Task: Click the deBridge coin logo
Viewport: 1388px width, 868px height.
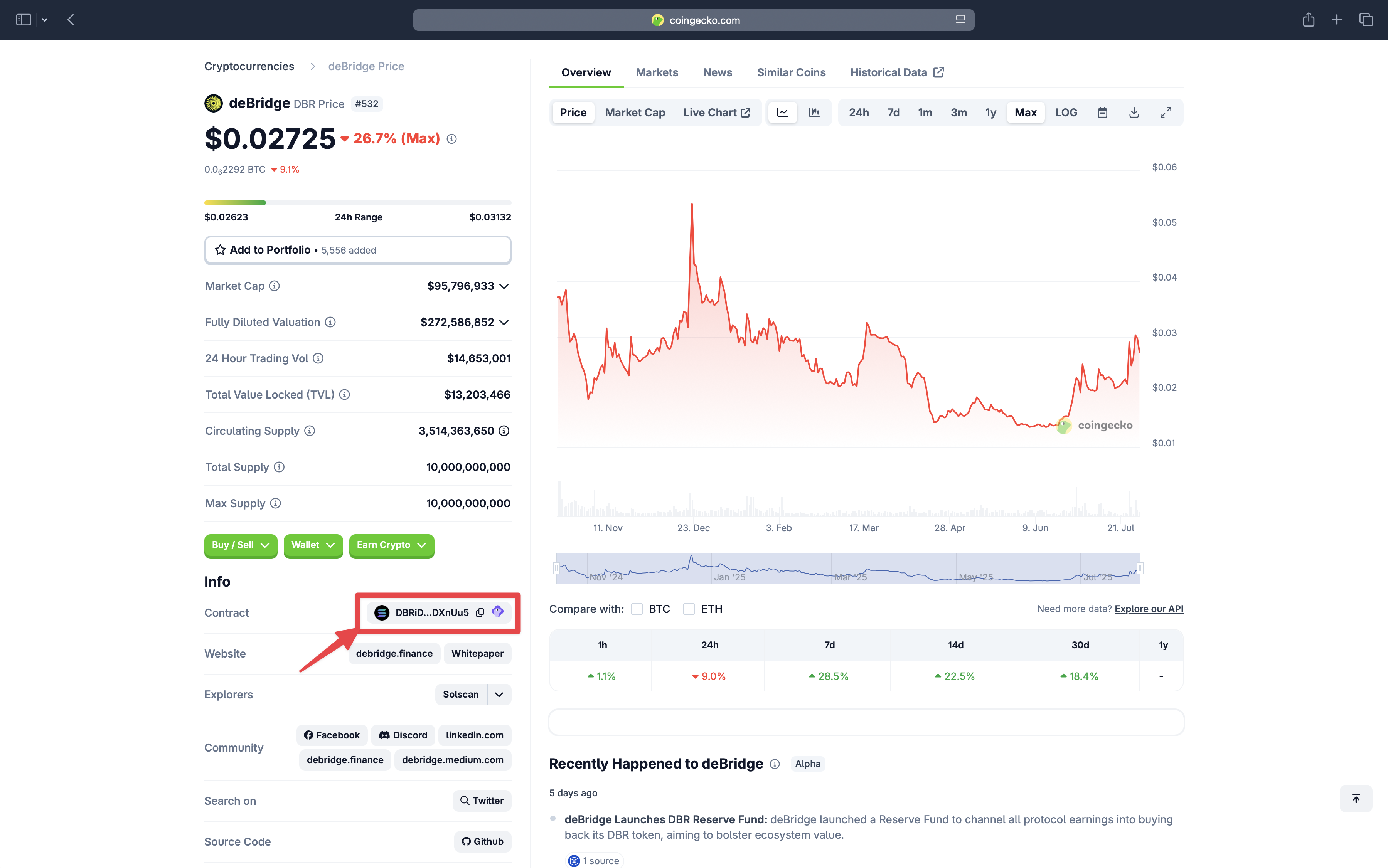Action: click(214, 103)
